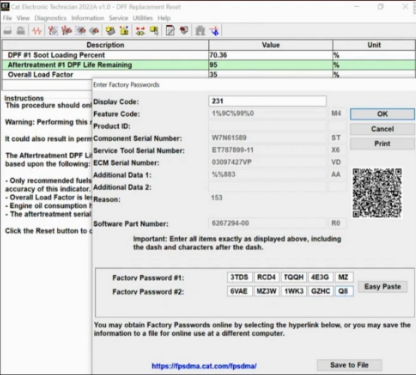Open the Service menu

click(x=118, y=18)
